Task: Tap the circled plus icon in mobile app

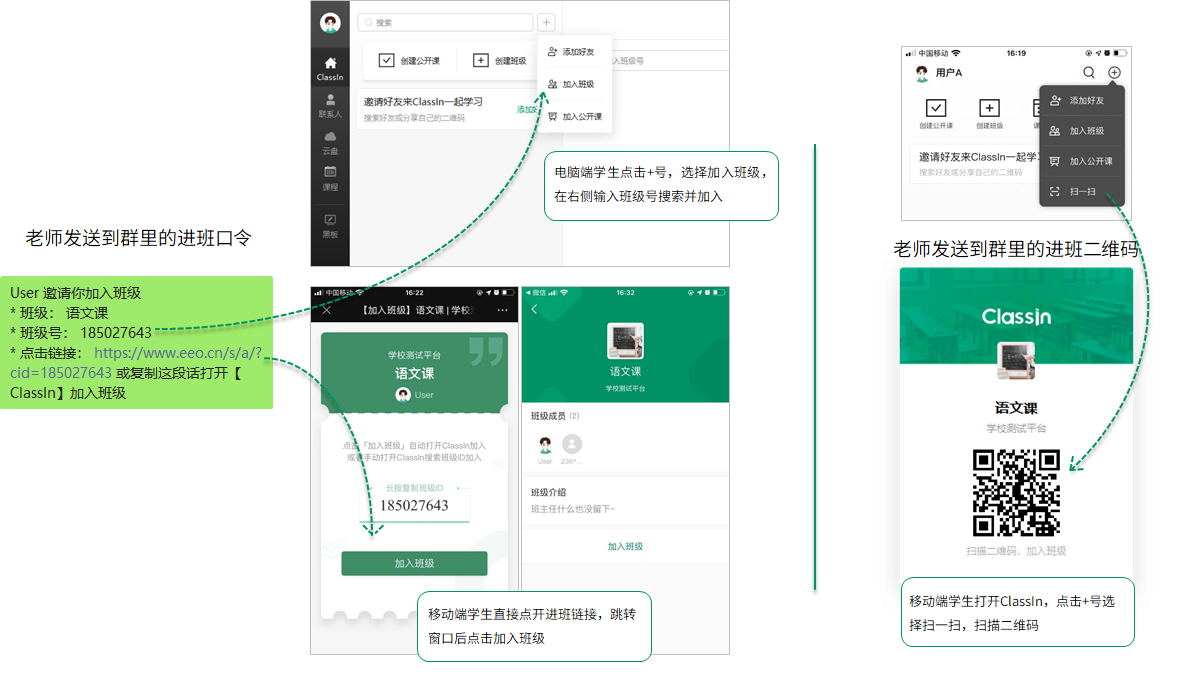Action: tap(1115, 72)
